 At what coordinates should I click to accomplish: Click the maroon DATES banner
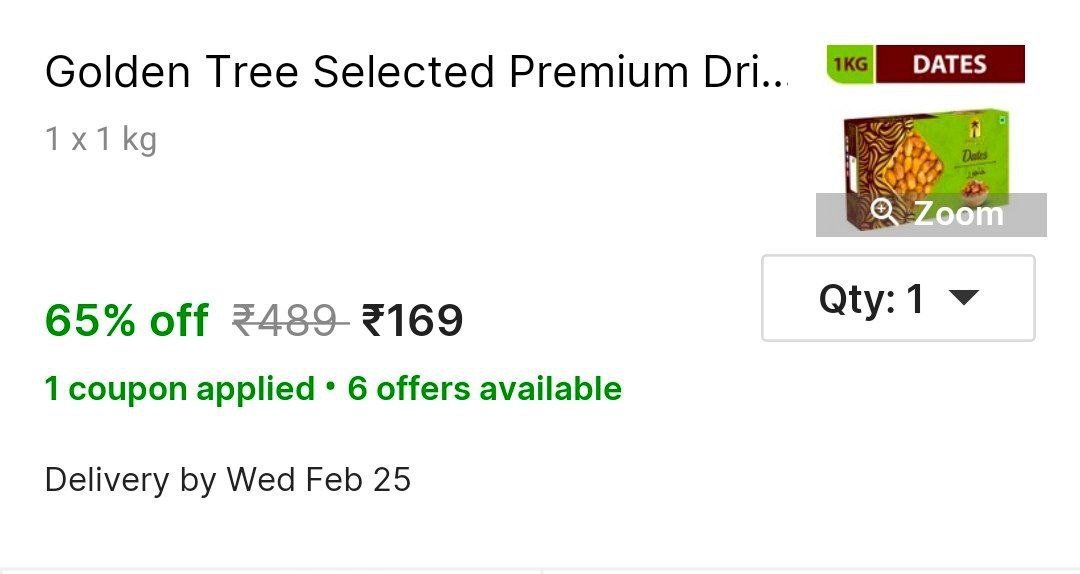pos(949,65)
